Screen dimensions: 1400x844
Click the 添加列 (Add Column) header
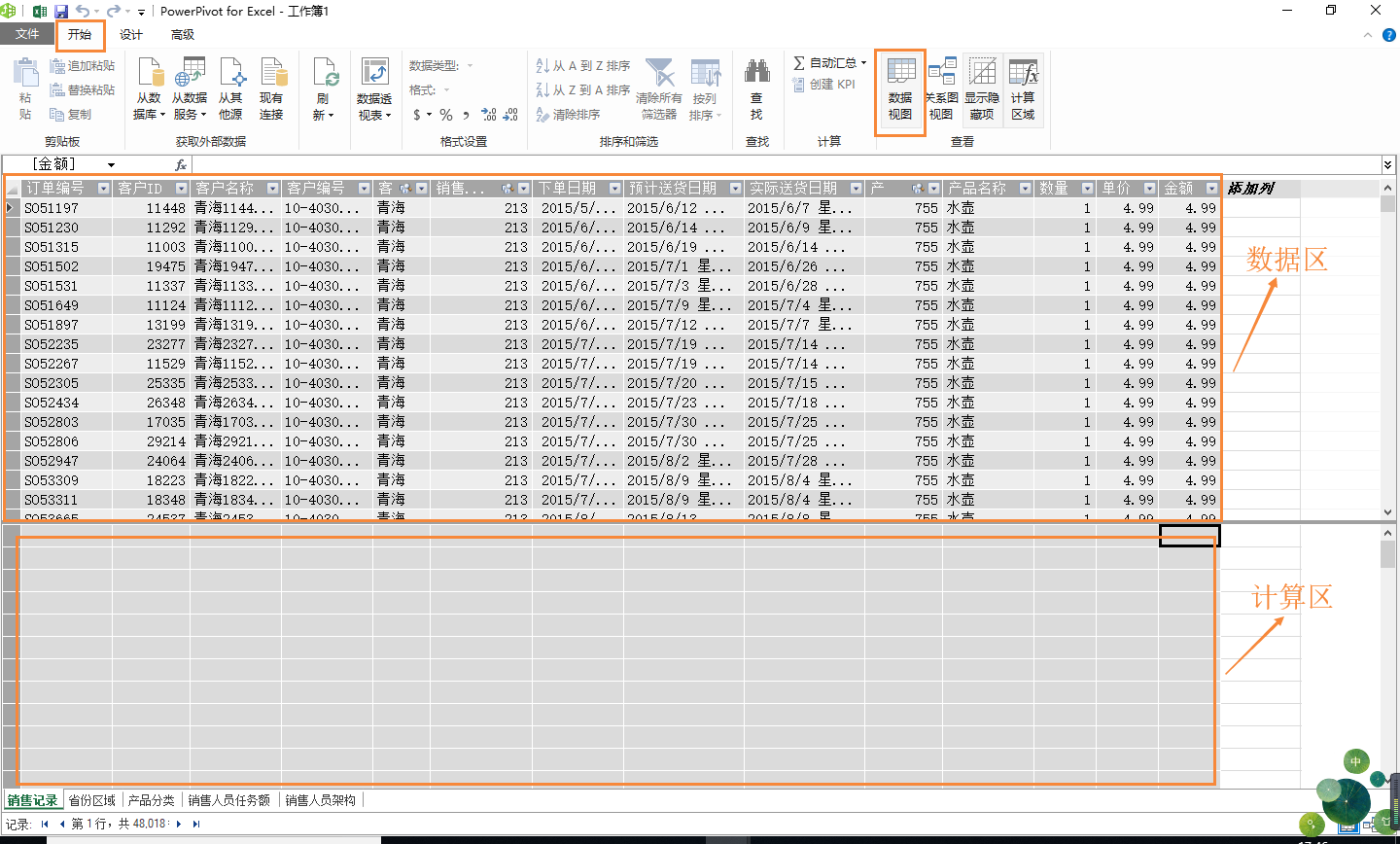point(1261,189)
